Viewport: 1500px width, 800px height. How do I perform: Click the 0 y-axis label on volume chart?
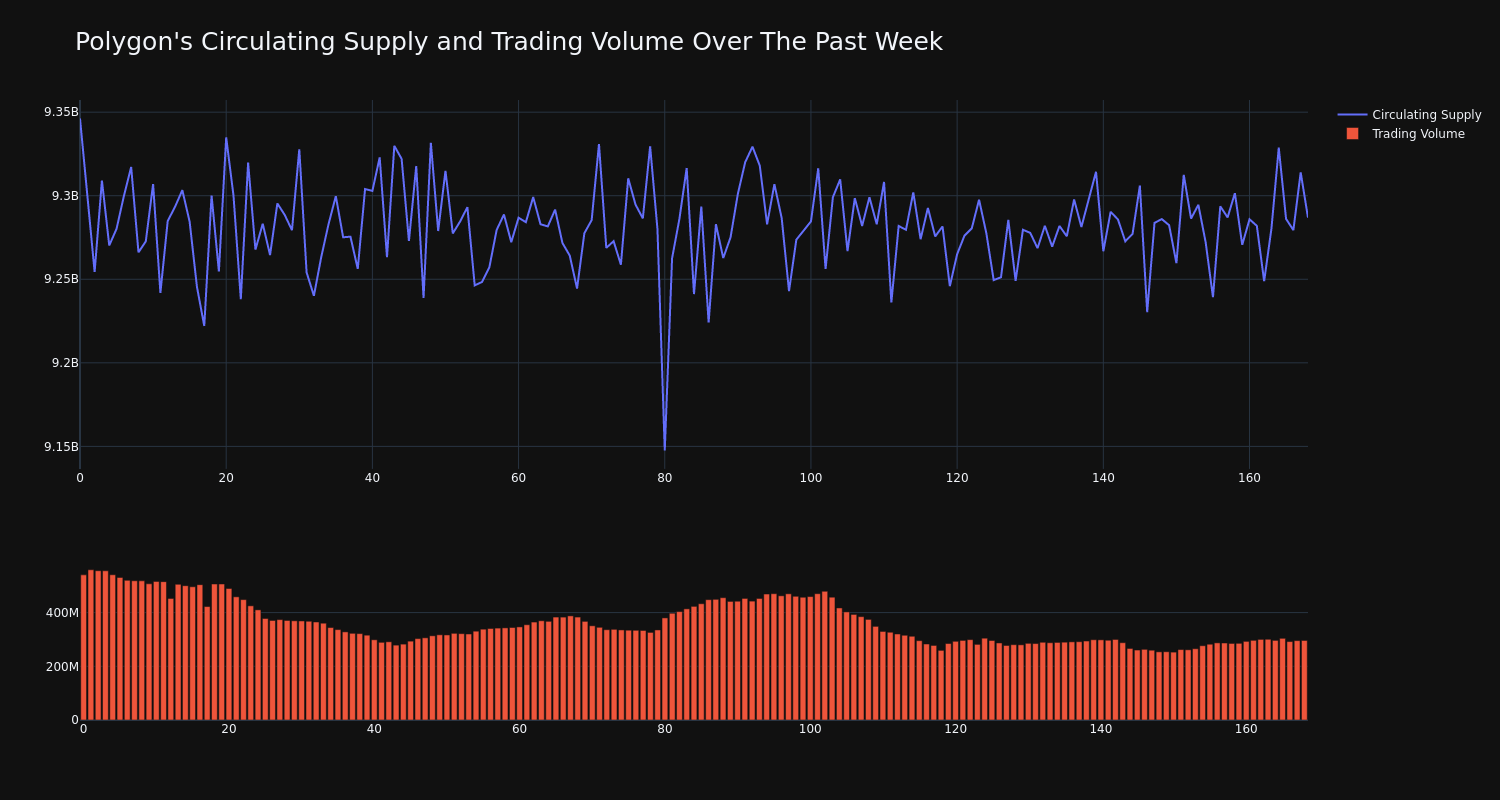pos(75,720)
